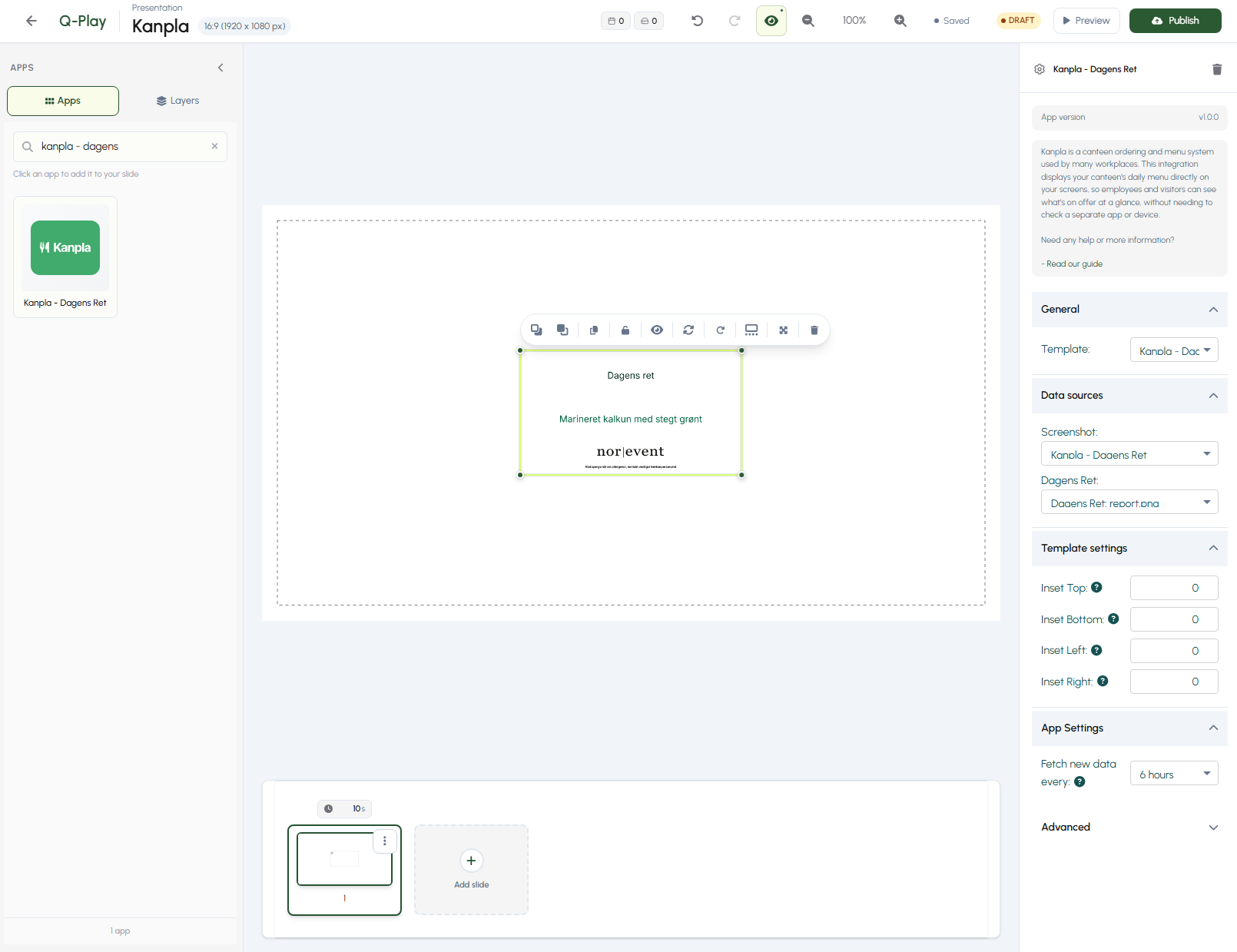Focus the Inset Top input field

pos(1174,588)
